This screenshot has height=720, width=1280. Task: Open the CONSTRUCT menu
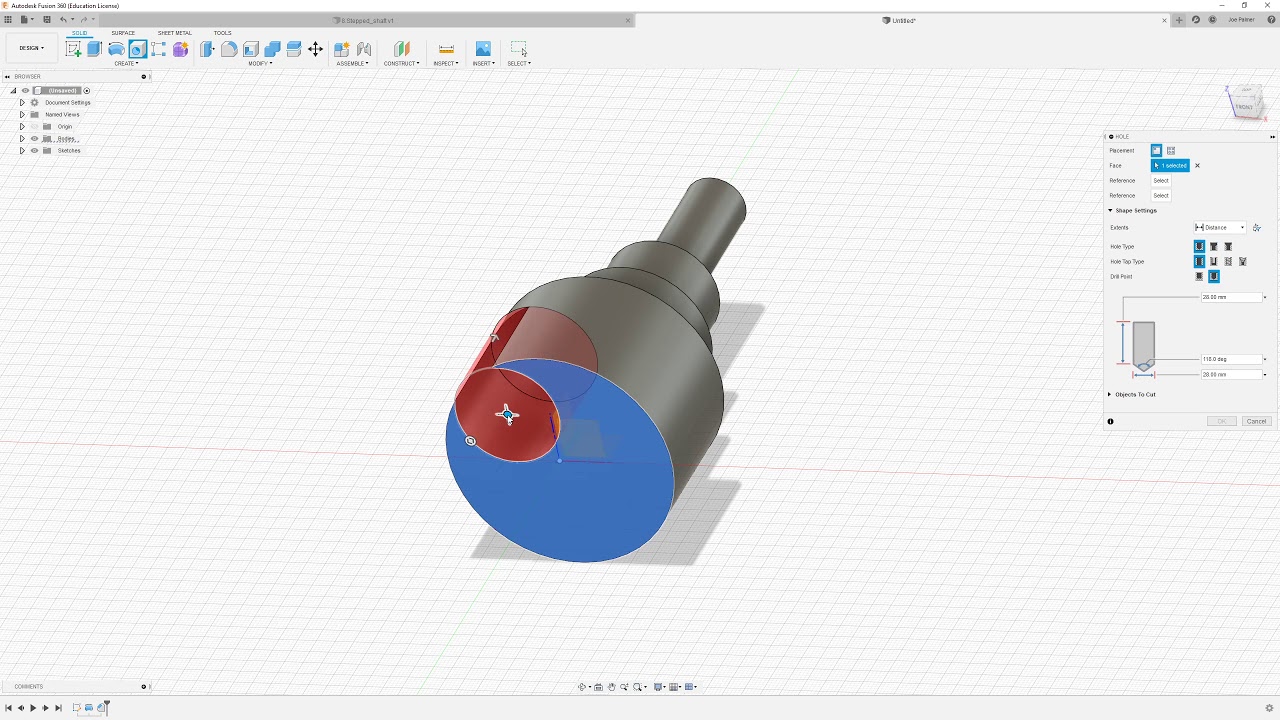point(402,64)
